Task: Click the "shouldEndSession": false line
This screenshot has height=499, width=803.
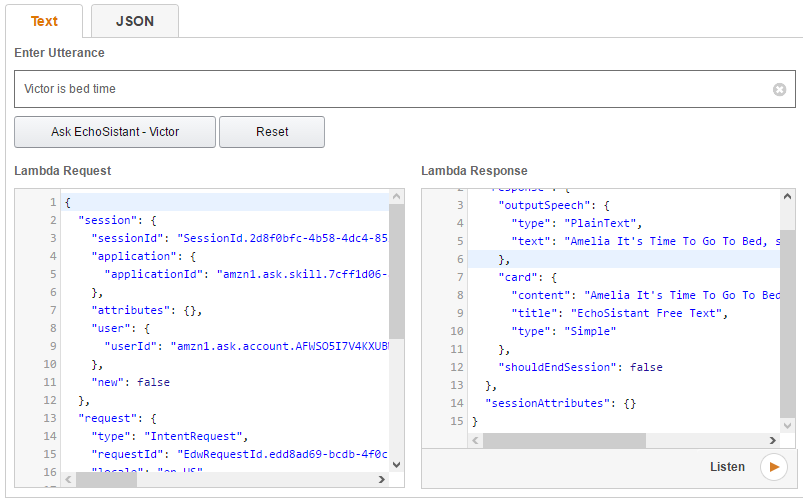Action: point(580,367)
